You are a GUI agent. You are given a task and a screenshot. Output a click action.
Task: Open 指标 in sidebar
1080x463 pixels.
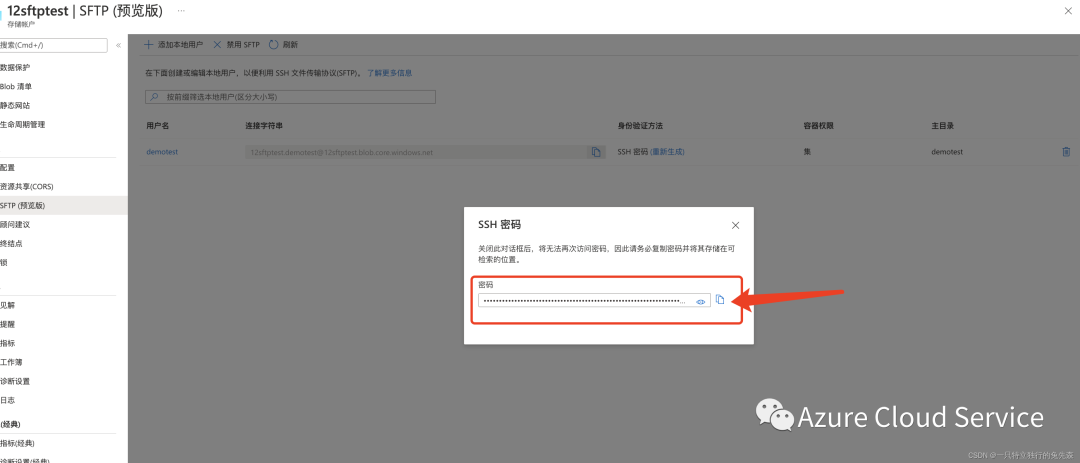[8, 343]
